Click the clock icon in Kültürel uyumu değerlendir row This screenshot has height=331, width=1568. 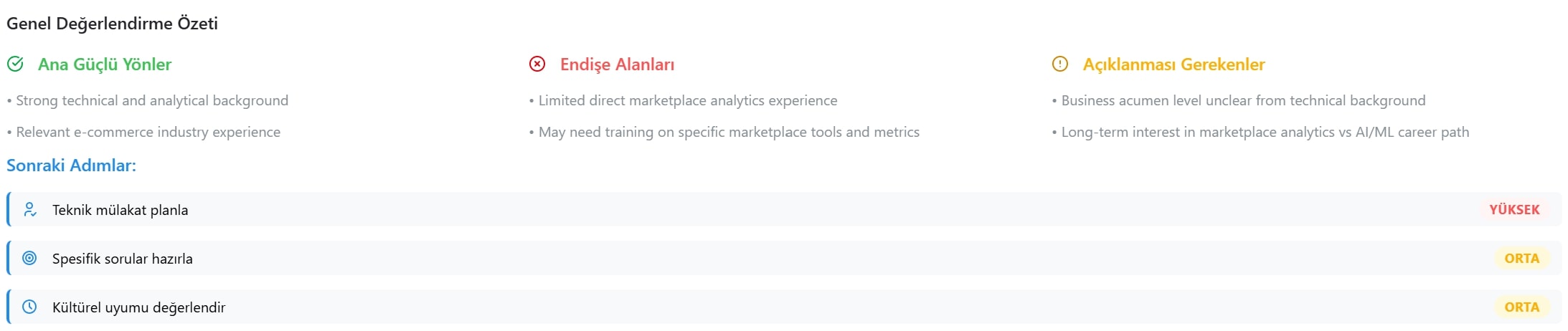tap(29, 307)
